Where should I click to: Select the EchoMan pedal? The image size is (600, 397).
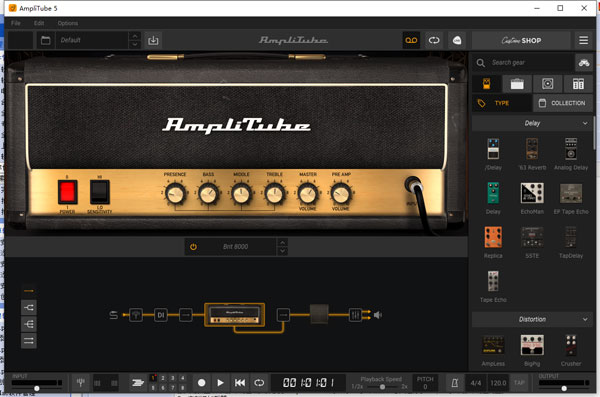pos(532,193)
